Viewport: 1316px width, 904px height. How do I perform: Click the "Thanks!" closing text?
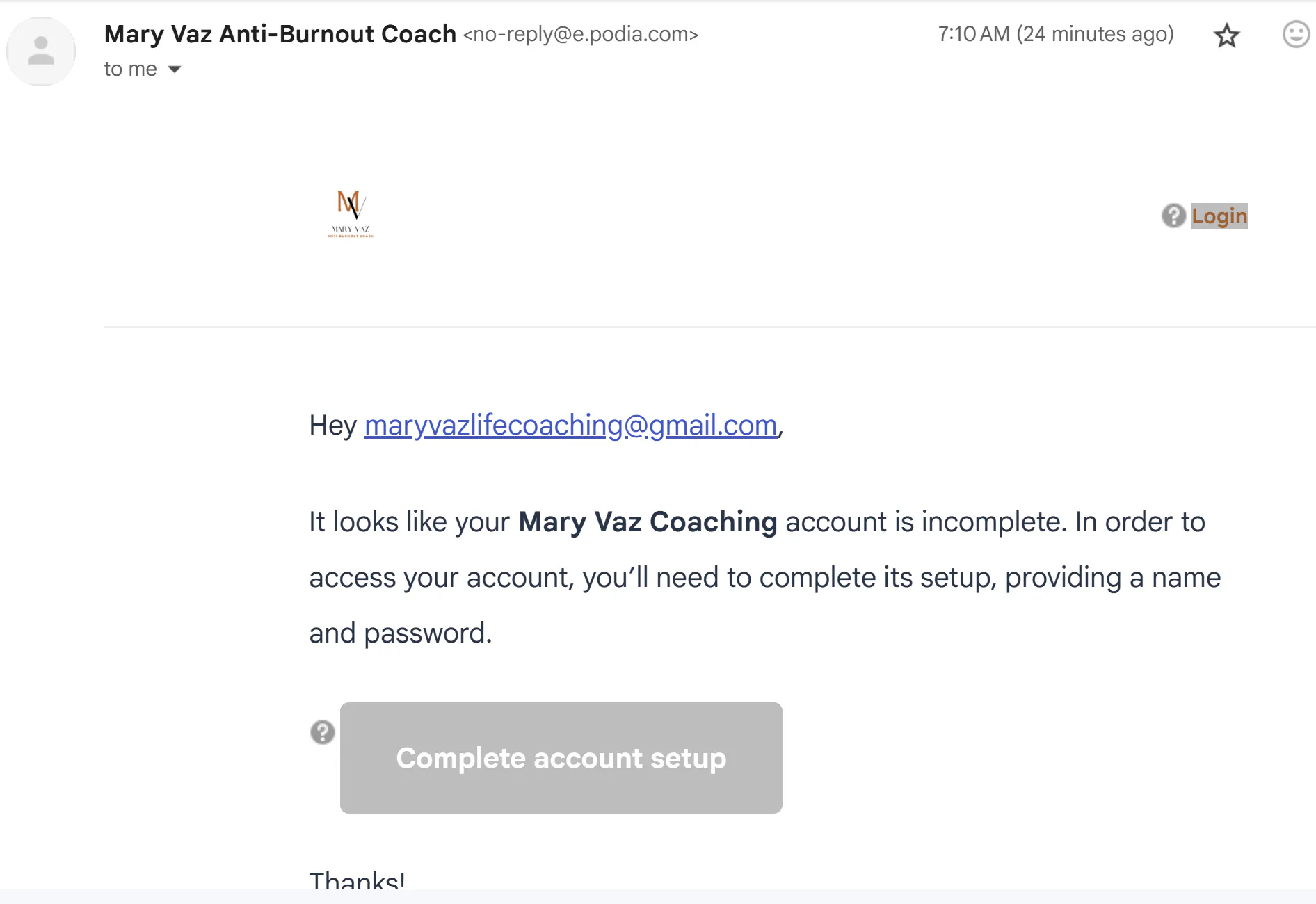coord(357,880)
